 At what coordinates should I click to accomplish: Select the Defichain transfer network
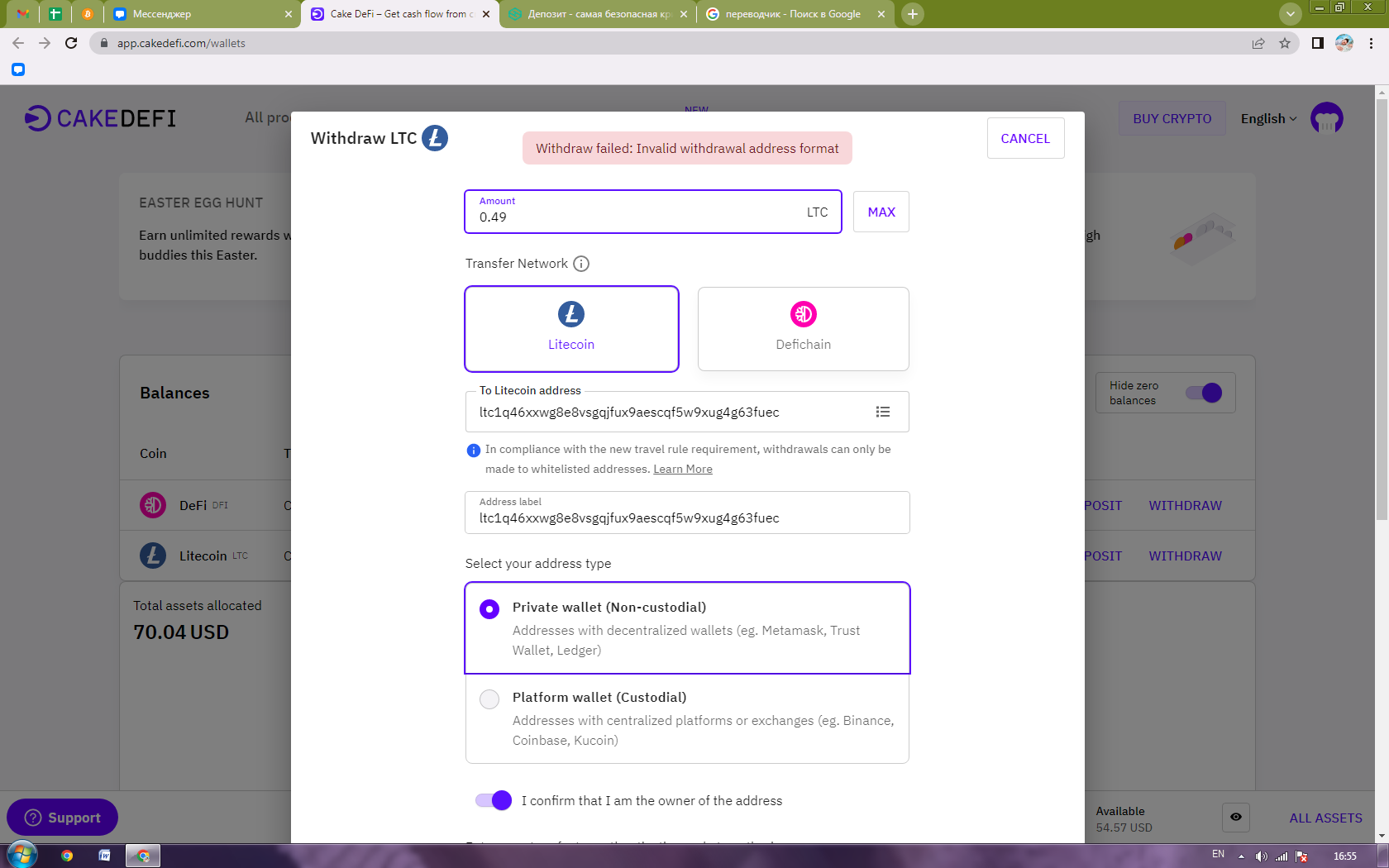coord(804,329)
